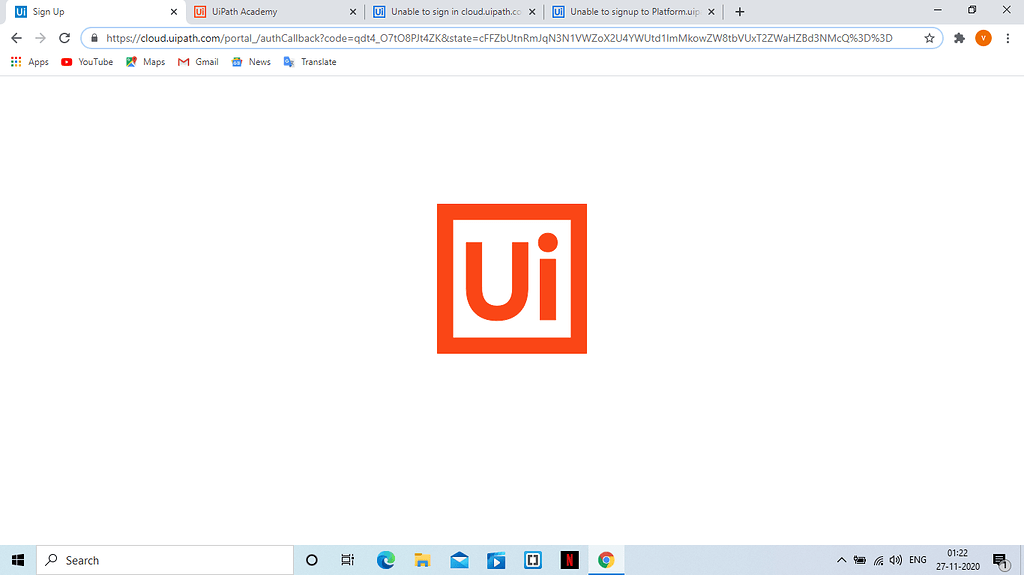
Task: Show hidden system tray icons
Action: coord(841,560)
